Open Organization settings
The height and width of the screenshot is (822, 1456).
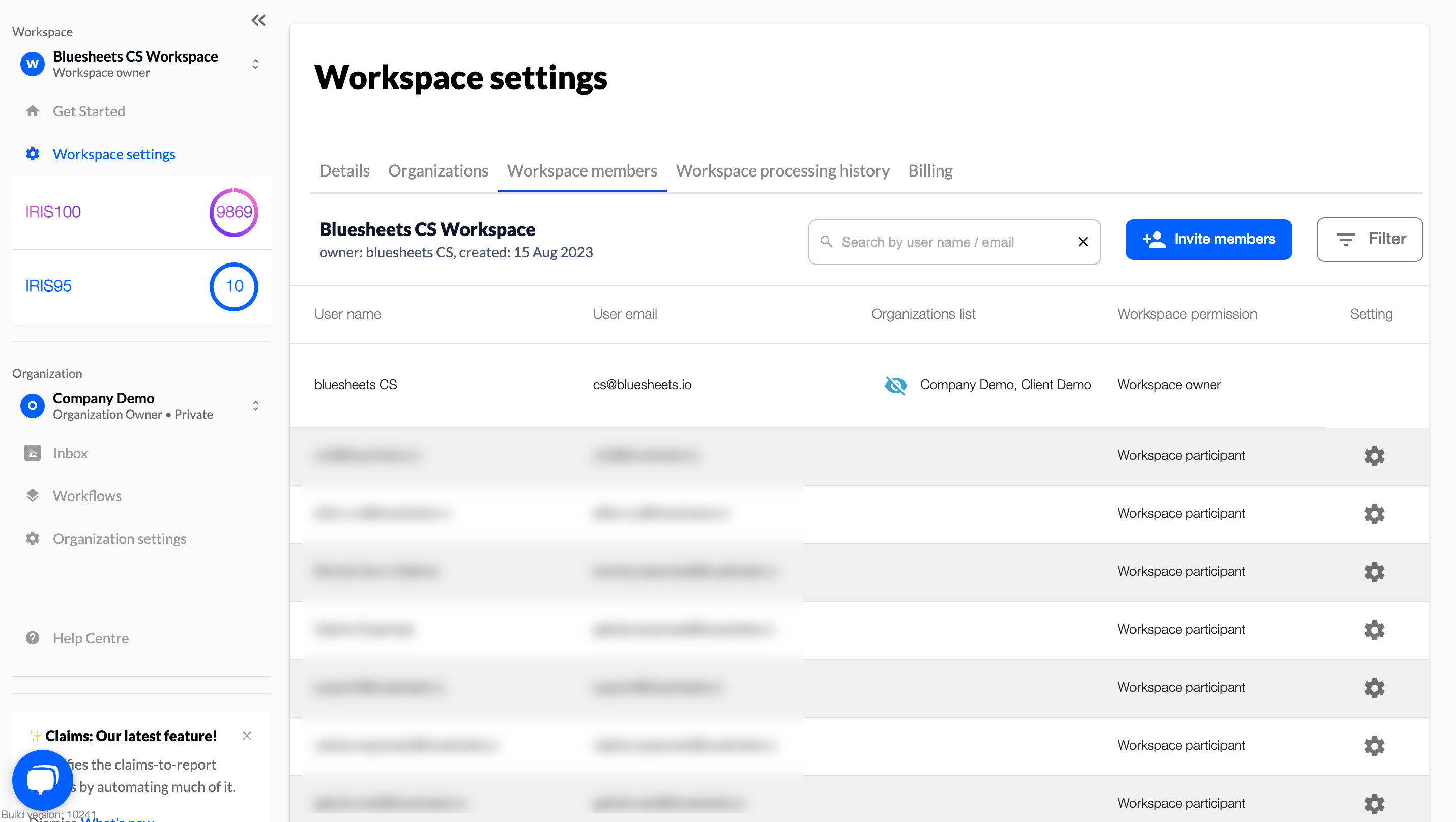point(120,538)
